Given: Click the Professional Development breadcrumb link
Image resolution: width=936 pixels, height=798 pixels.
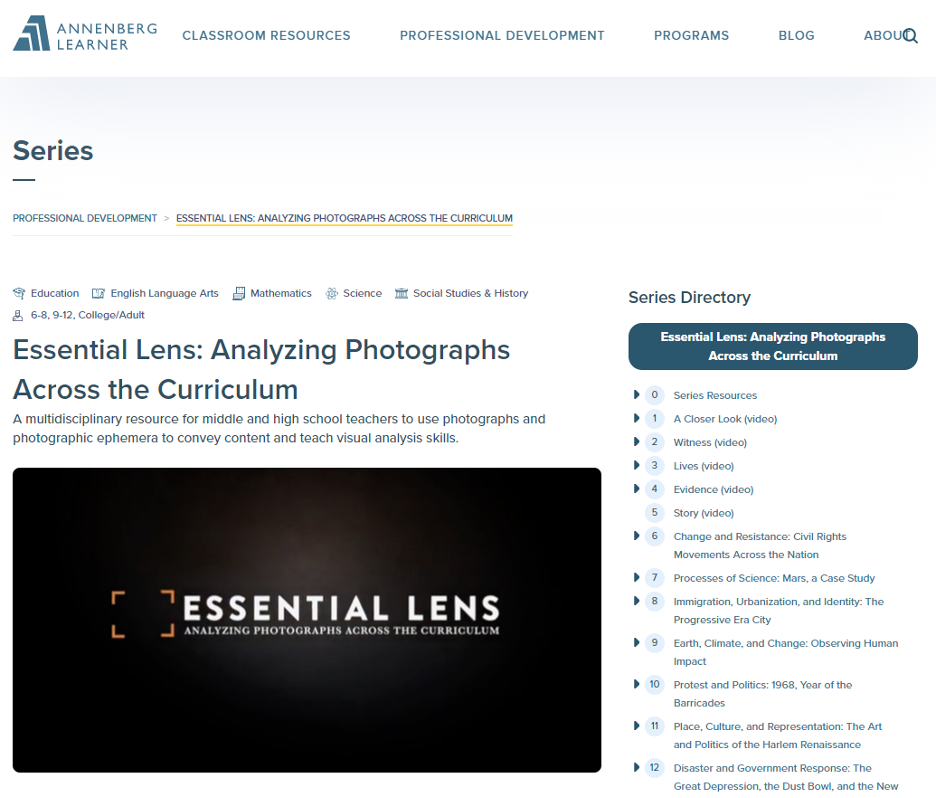Looking at the screenshot, I should [x=85, y=218].
